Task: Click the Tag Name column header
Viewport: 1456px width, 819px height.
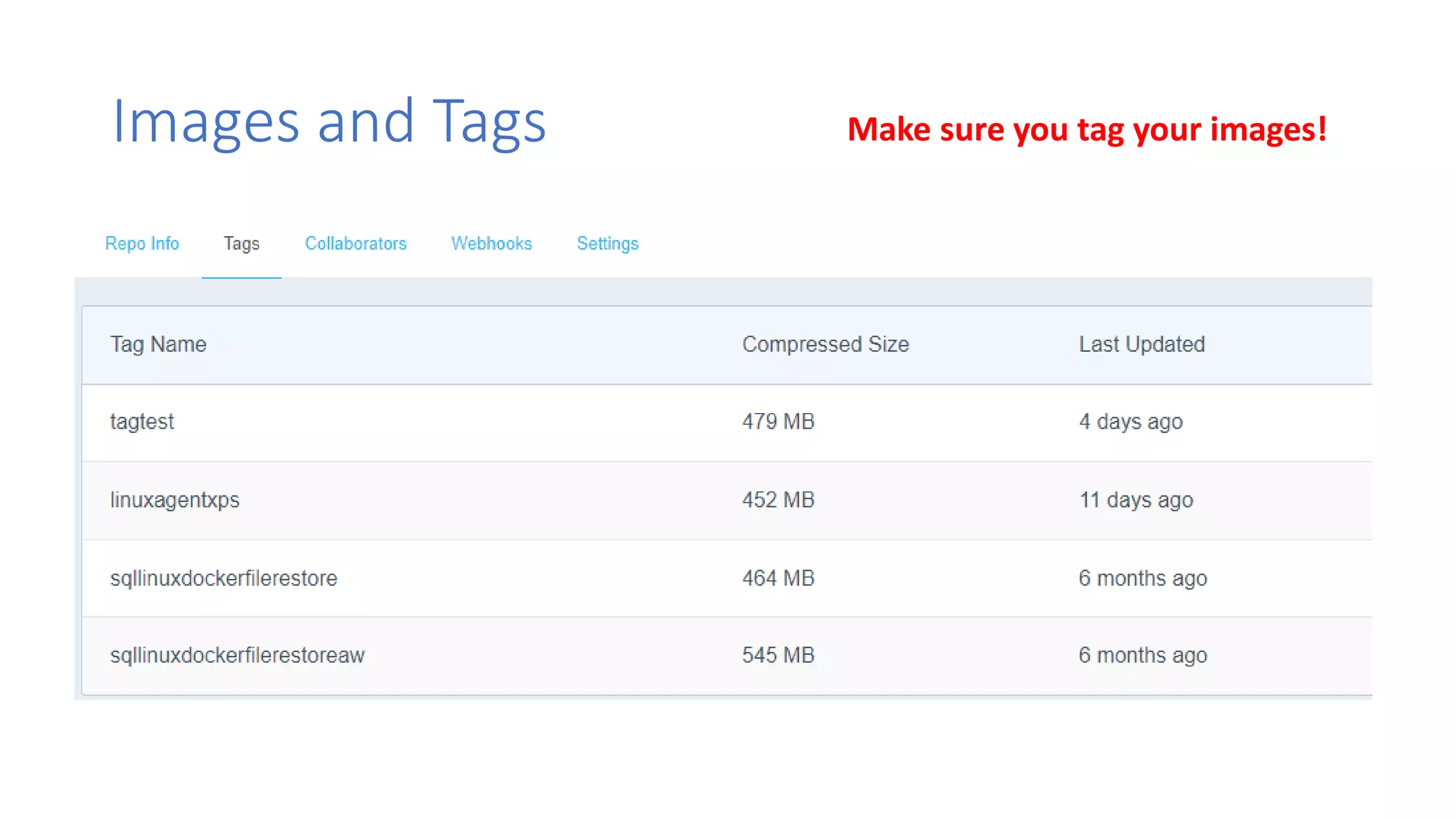Action: 158,344
